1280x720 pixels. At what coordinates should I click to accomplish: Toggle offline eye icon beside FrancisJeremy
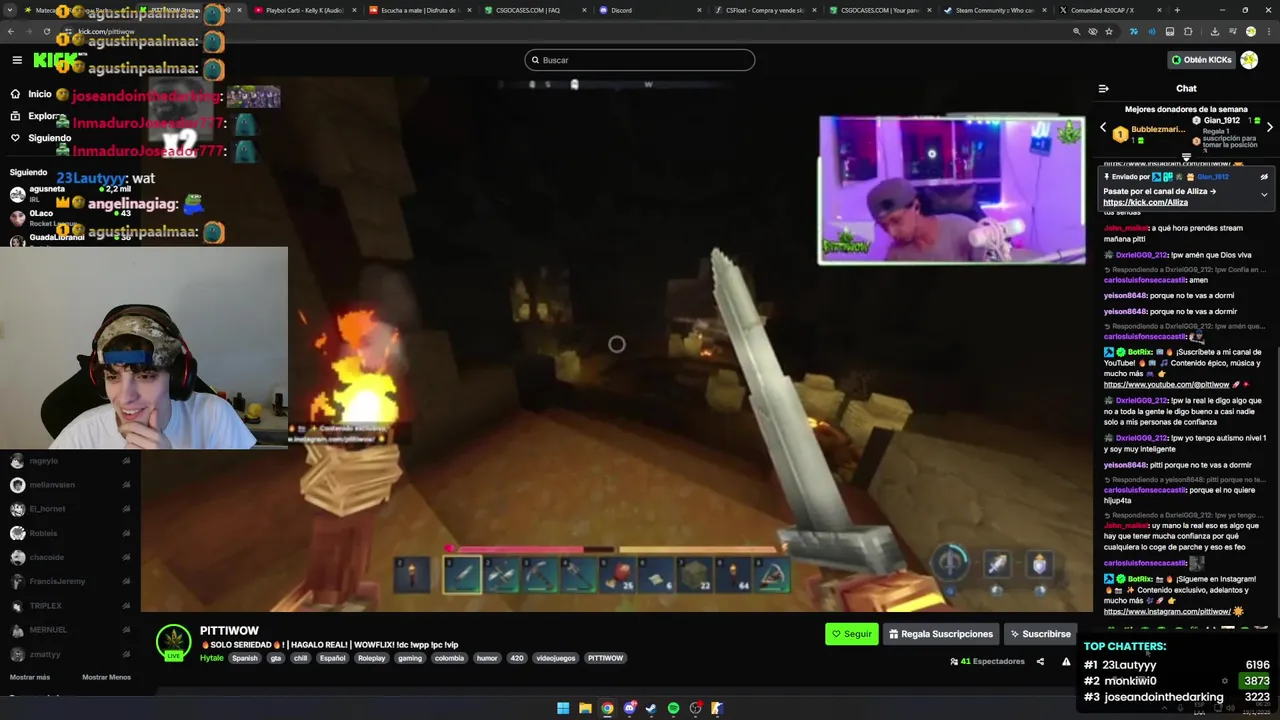[126, 581]
